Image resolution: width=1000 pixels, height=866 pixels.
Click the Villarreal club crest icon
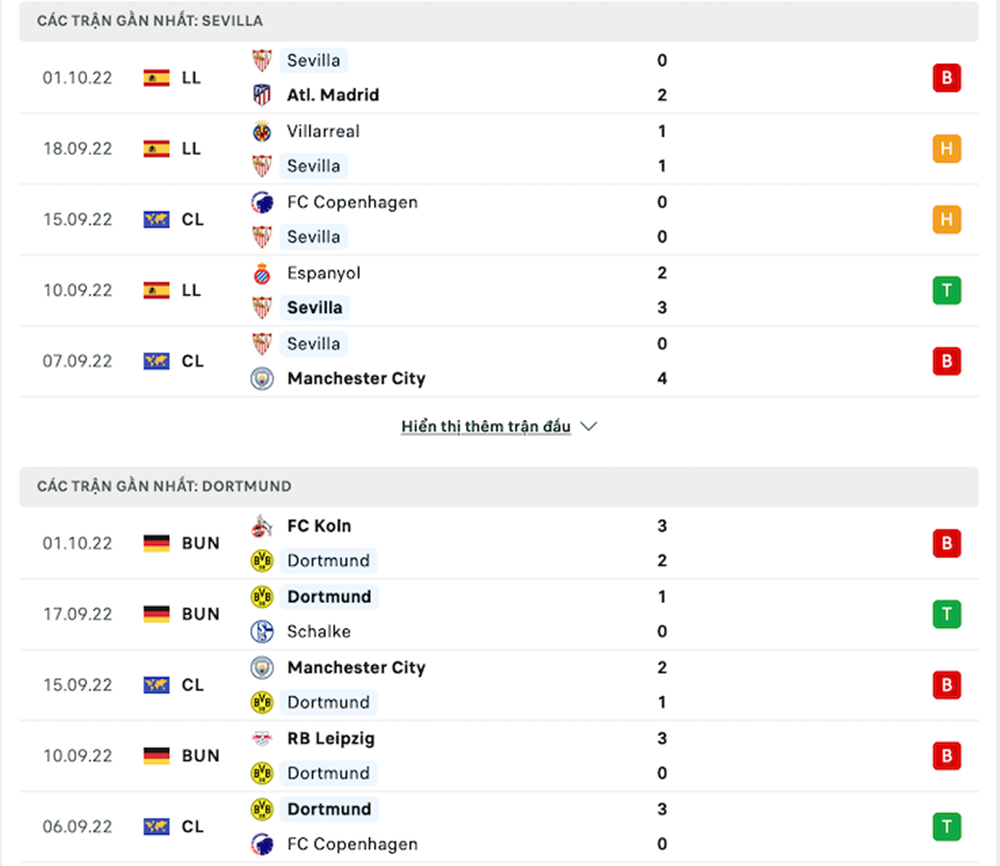click(261, 131)
